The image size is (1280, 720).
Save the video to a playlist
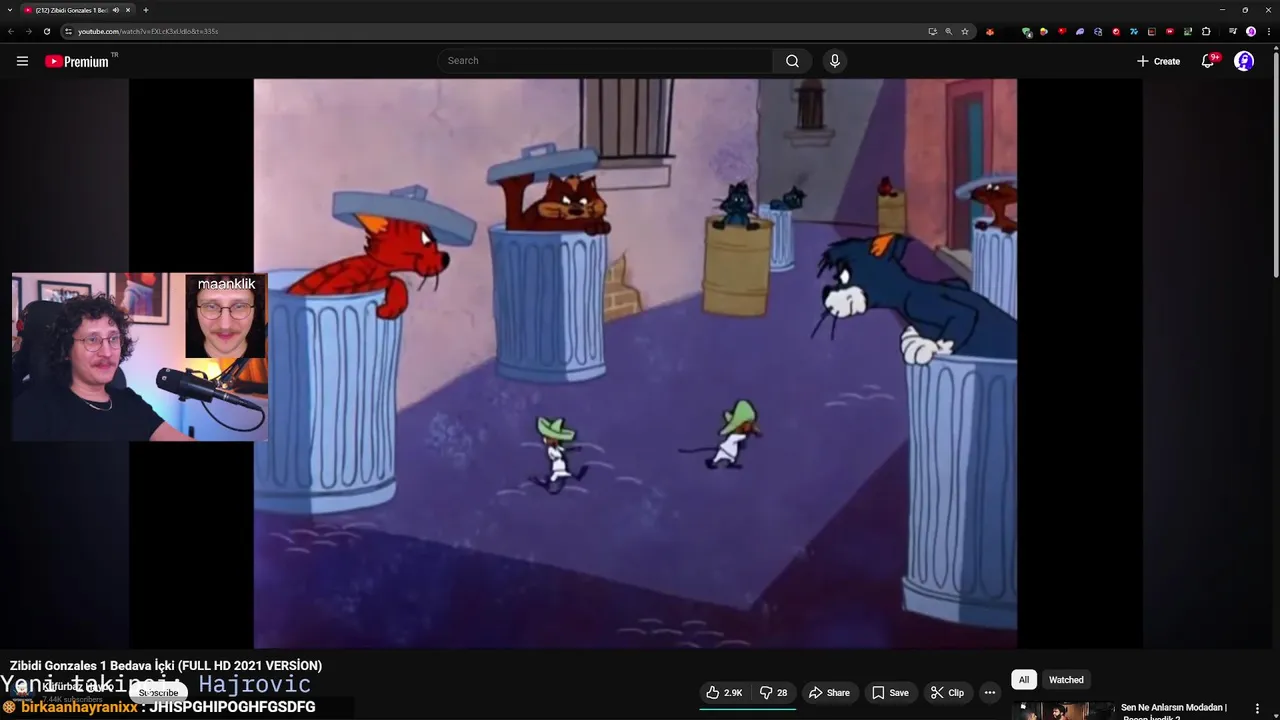click(890, 692)
